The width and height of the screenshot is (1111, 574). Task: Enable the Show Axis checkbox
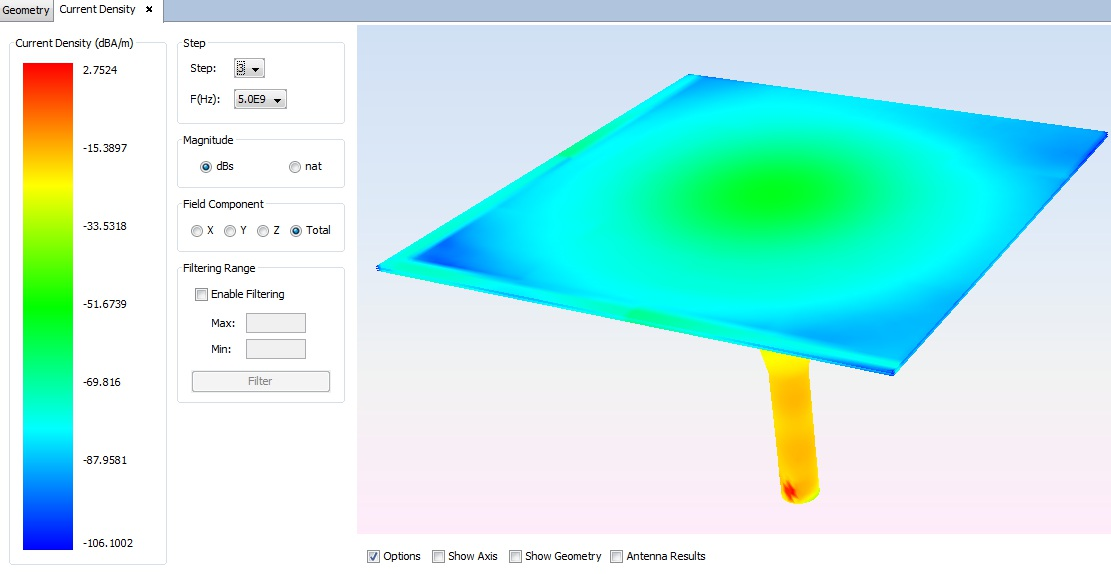tap(439, 557)
